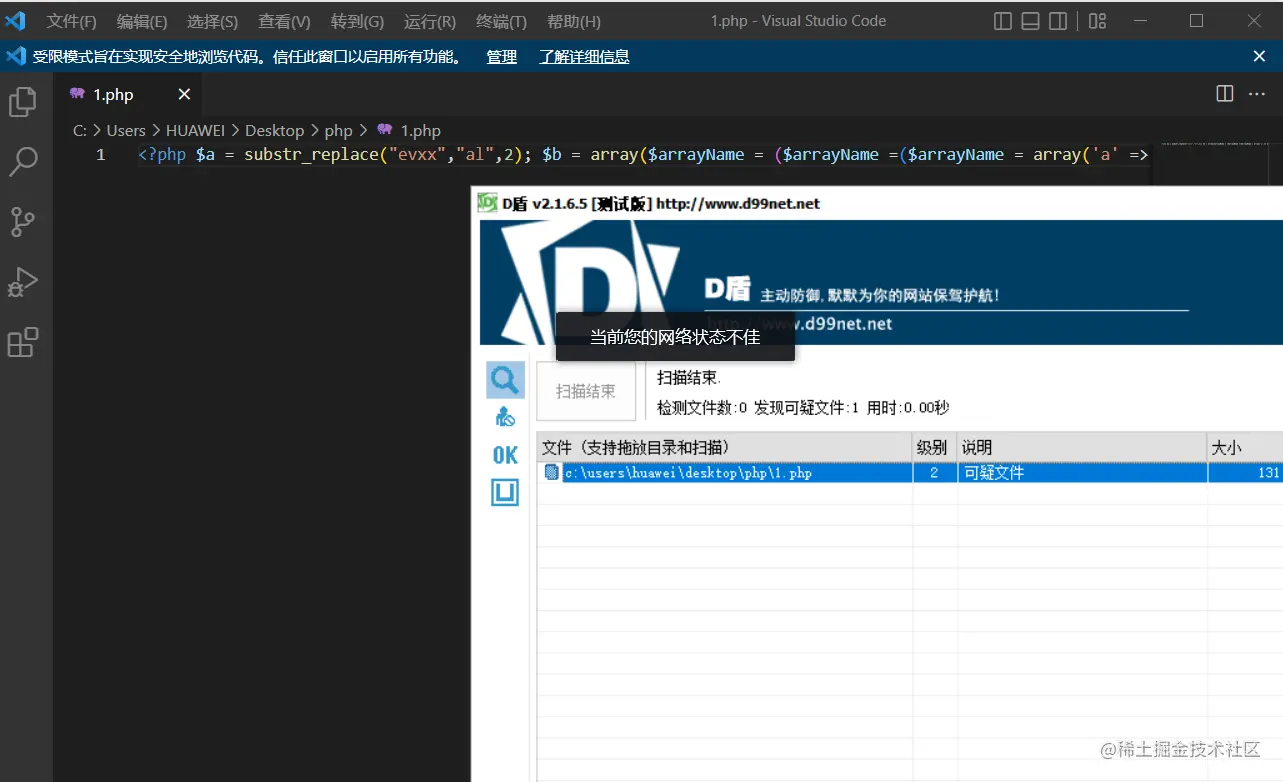Open the Source Control view
This screenshot has width=1283, height=782.
pos(22,222)
